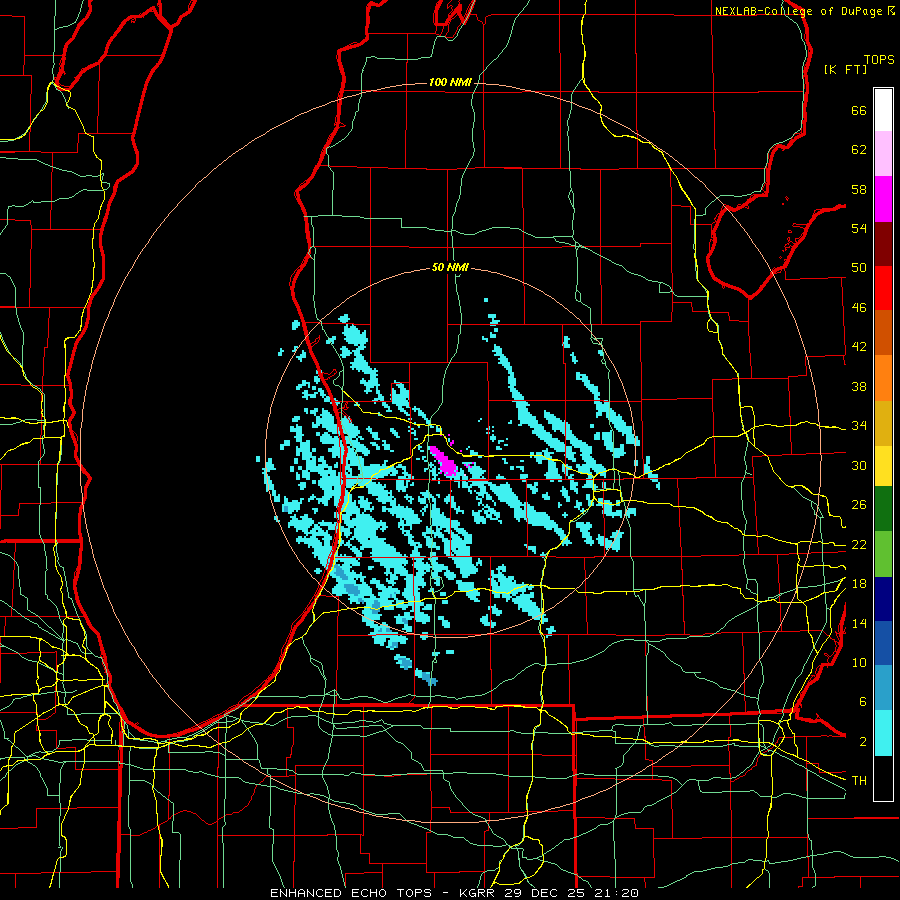Image resolution: width=900 pixels, height=900 pixels.
Task: Click the legend value 26
Action: point(859,505)
